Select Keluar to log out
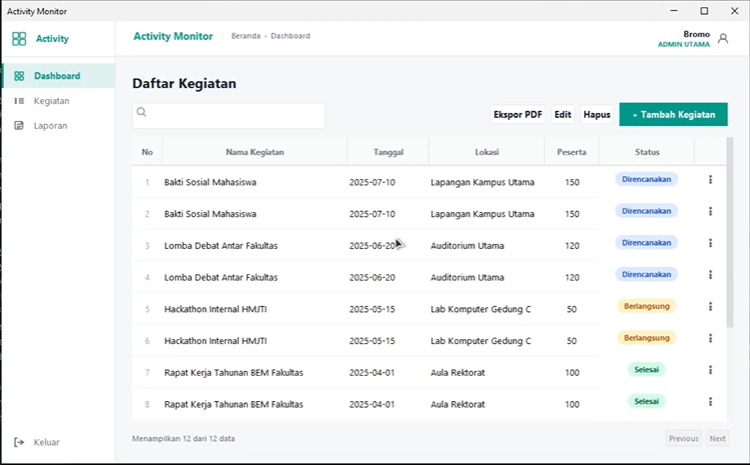This screenshot has width=750, height=465. [x=46, y=442]
